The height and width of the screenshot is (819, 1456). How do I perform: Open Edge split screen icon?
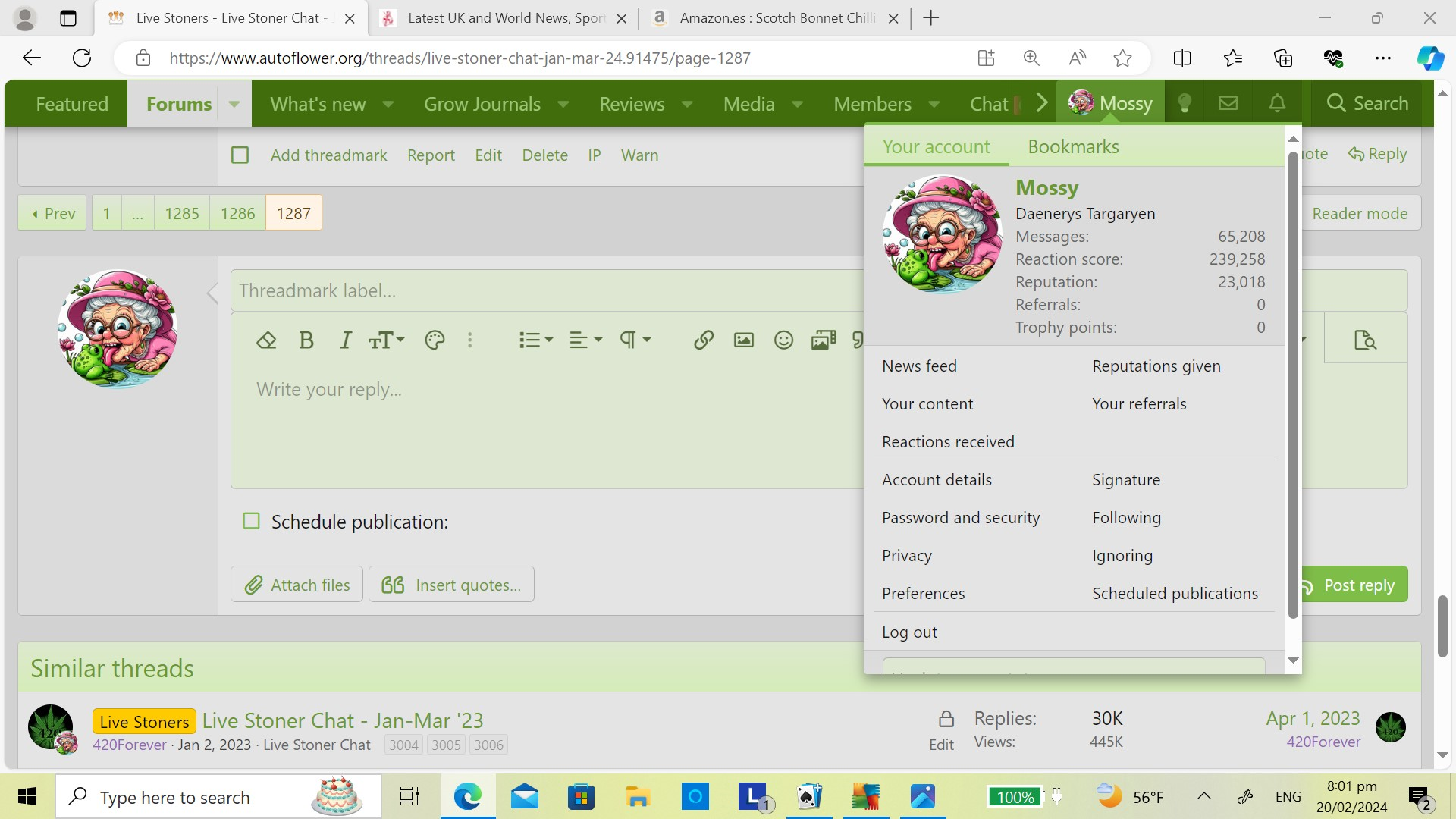[x=1182, y=58]
